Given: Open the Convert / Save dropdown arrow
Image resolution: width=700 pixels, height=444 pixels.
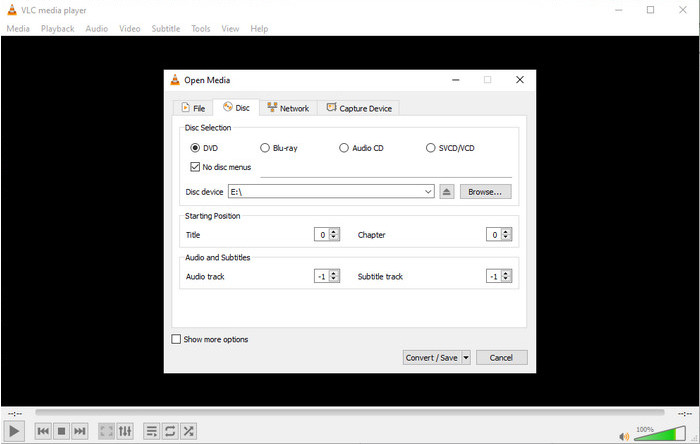Looking at the screenshot, I should pos(466,357).
